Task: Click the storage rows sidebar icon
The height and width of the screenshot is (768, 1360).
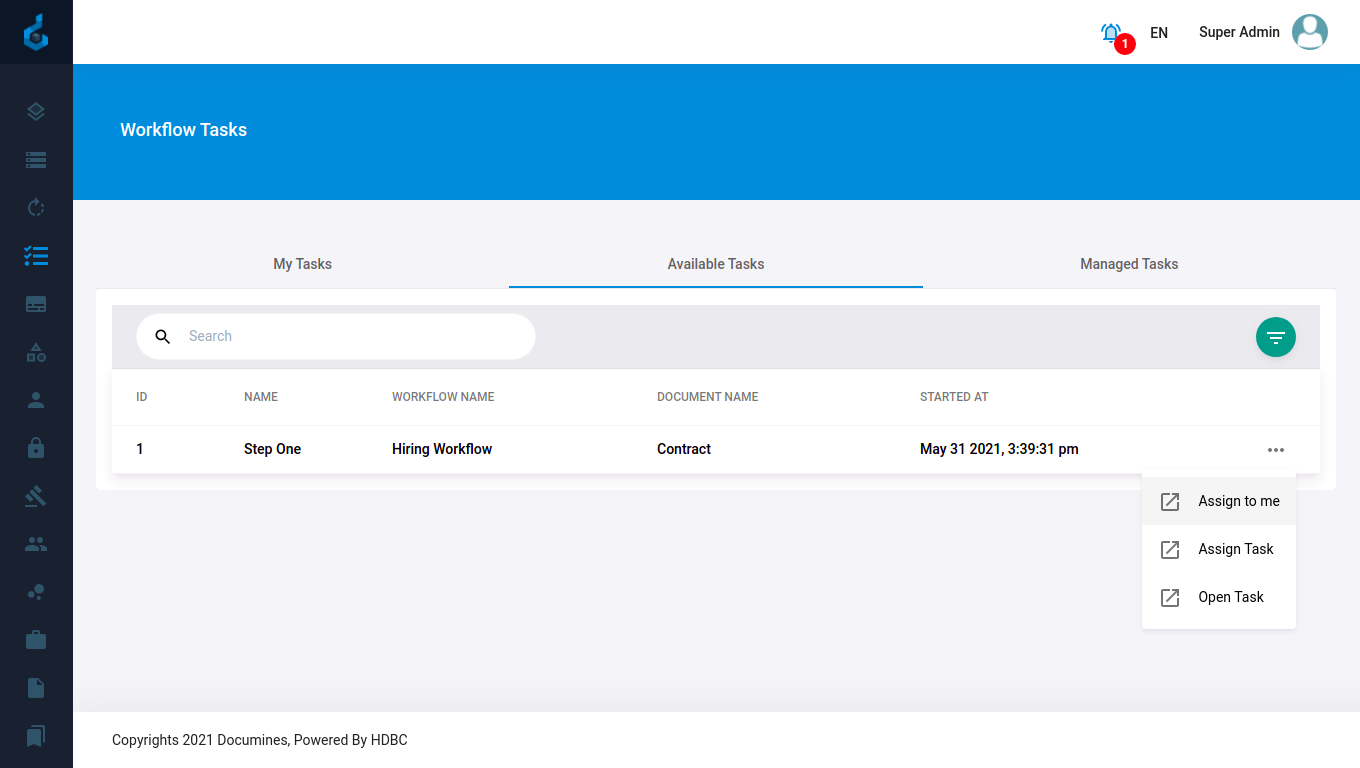Action: (x=36, y=160)
